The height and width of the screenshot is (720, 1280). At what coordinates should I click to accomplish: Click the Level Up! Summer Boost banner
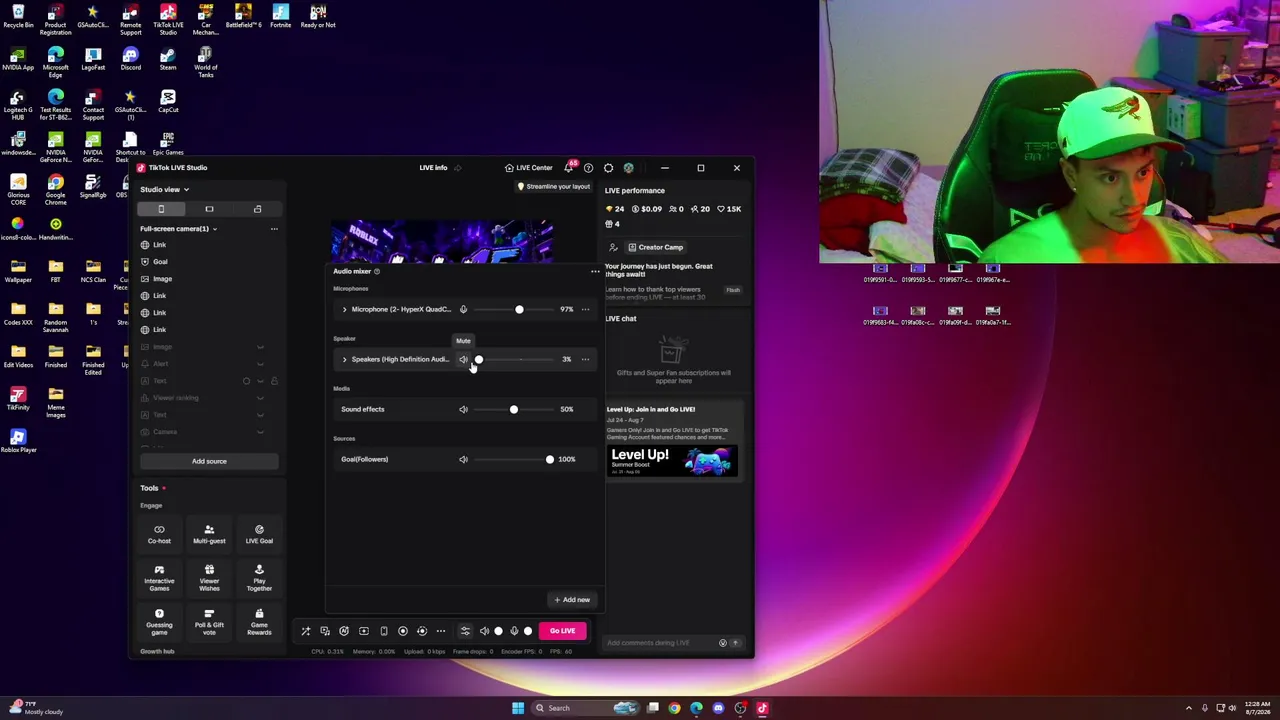click(x=672, y=460)
